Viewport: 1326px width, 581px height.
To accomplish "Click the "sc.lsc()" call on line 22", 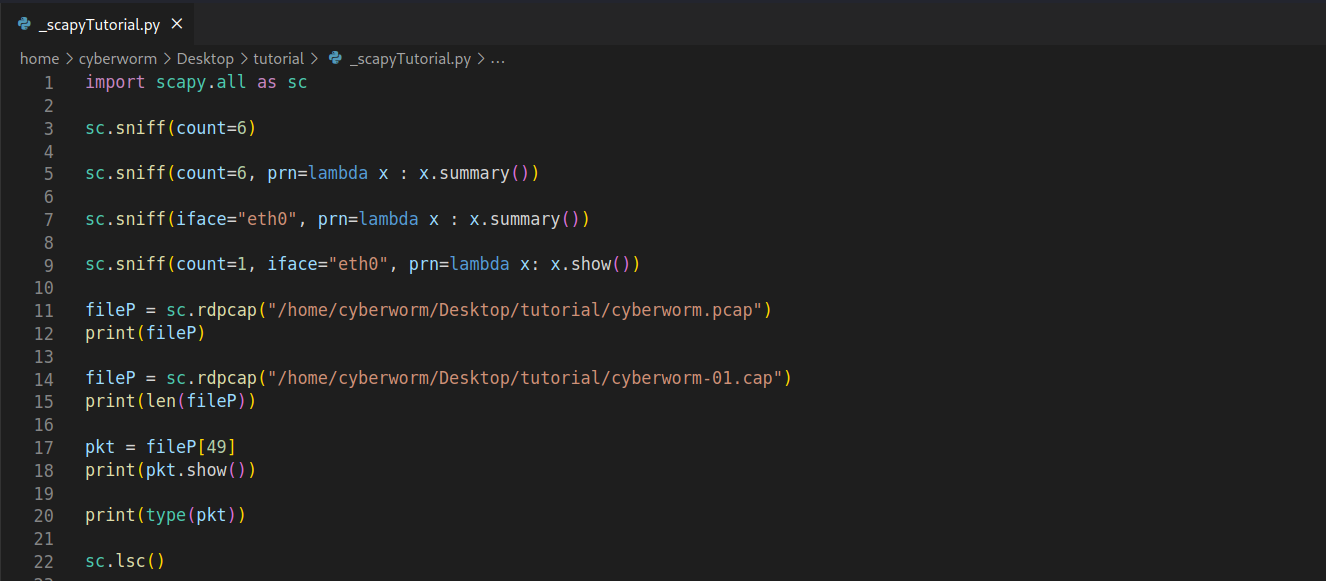I will (x=125, y=561).
